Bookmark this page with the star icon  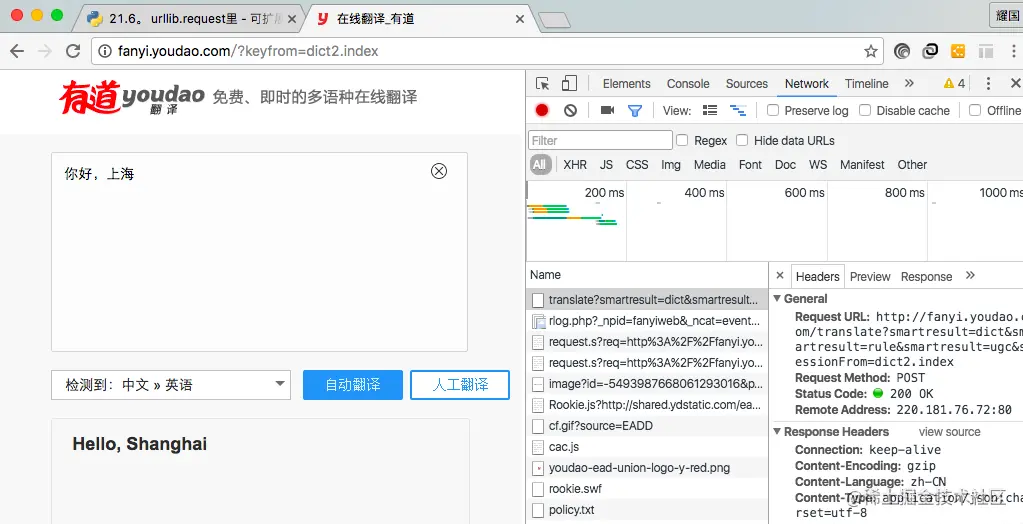(870, 51)
